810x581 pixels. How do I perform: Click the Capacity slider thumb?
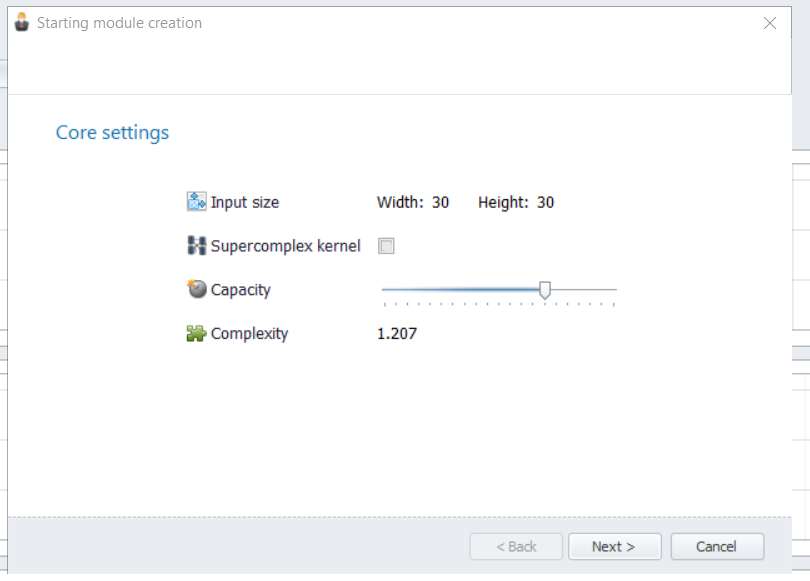point(544,290)
